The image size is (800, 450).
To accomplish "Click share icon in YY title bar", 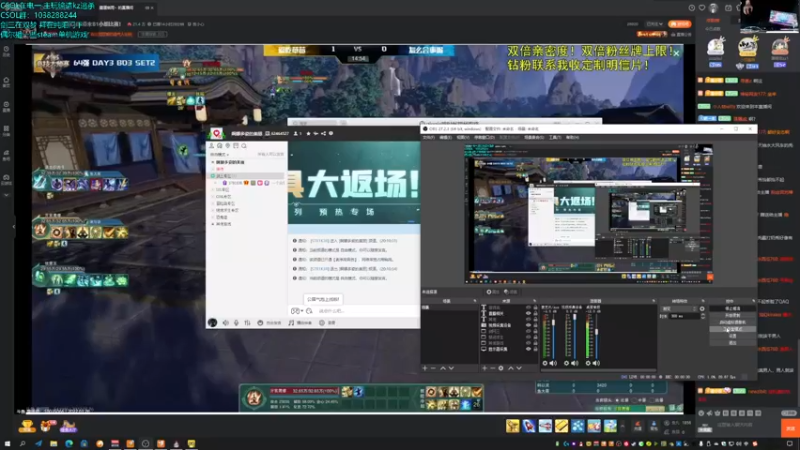I will pyautogui.click(x=323, y=134).
